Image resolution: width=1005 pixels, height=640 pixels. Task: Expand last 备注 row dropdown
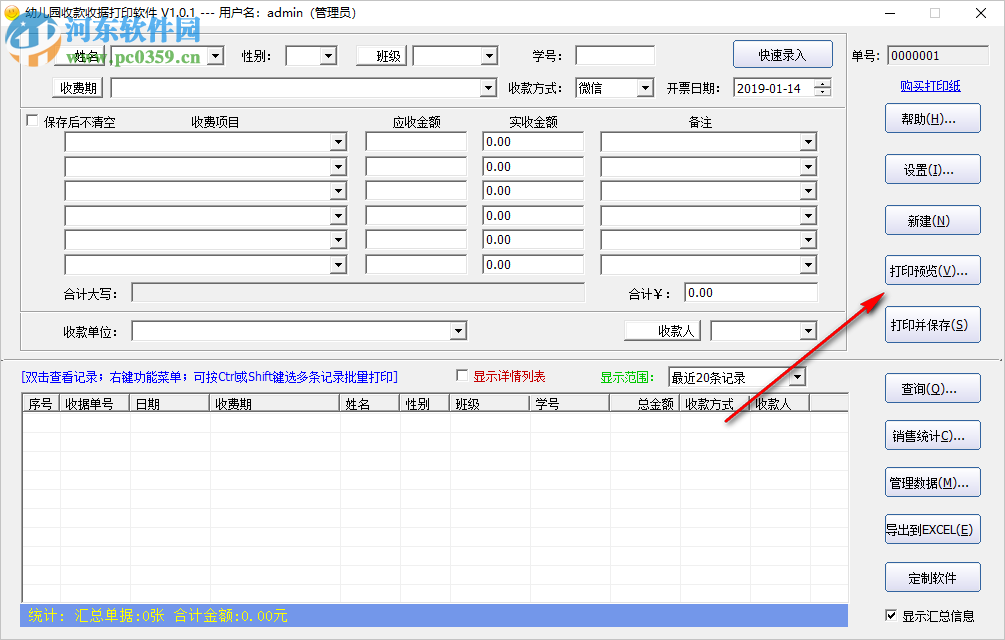click(x=809, y=265)
